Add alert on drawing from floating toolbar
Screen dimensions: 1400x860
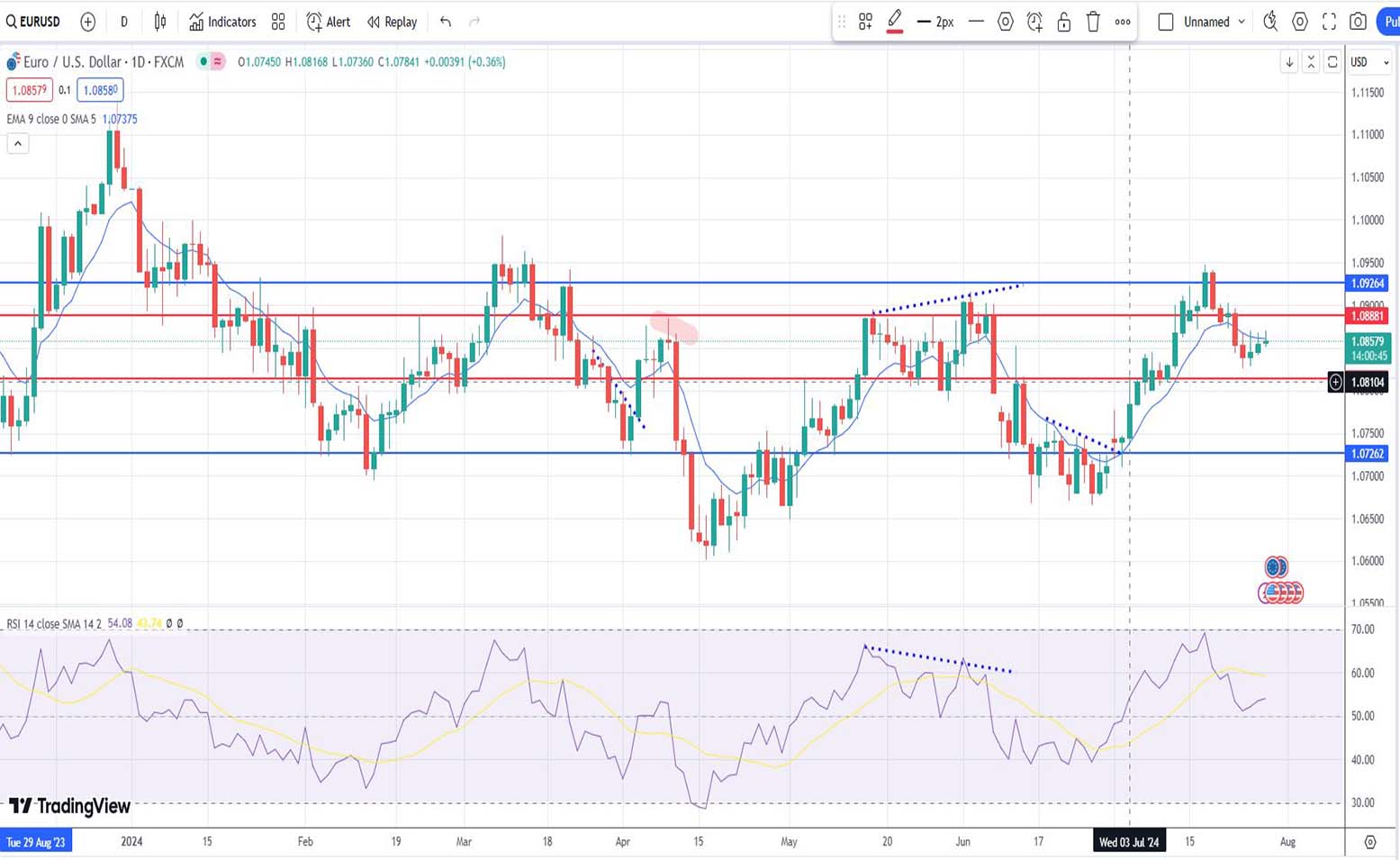click(x=1034, y=22)
